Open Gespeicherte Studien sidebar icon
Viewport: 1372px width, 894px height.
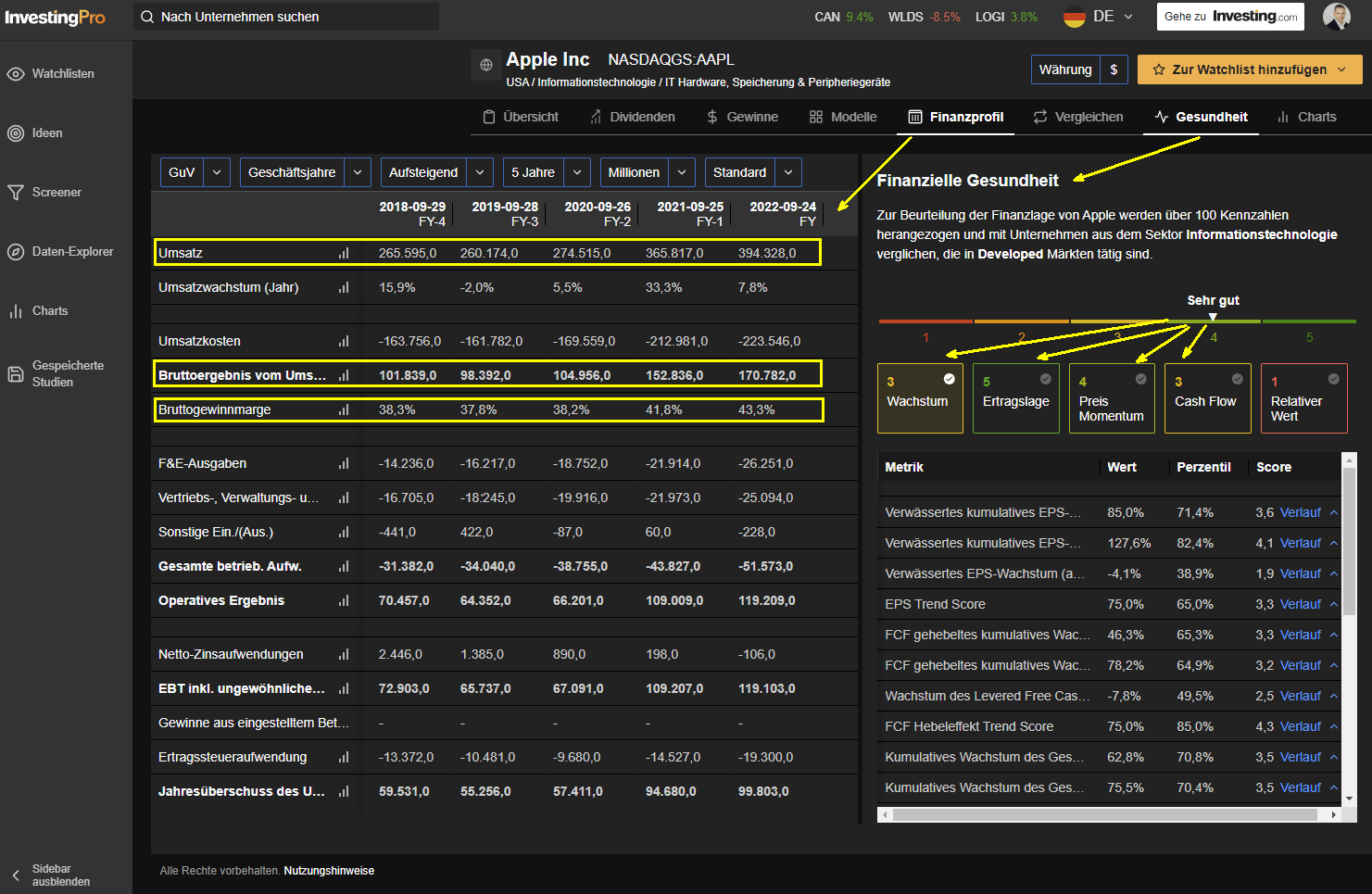[x=16, y=374]
